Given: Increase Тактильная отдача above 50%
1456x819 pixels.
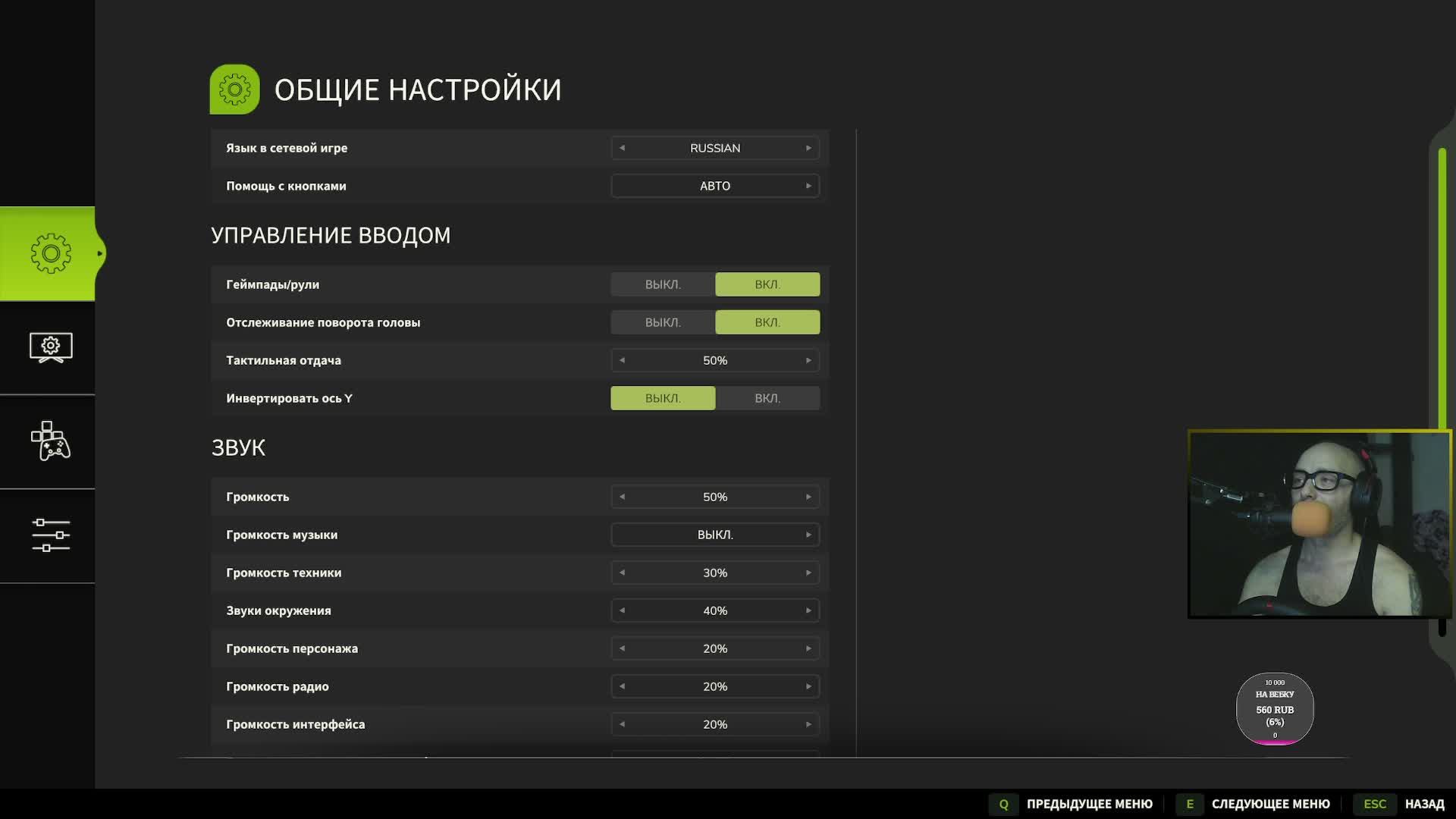Looking at the screenshot, I should [809, 360].
